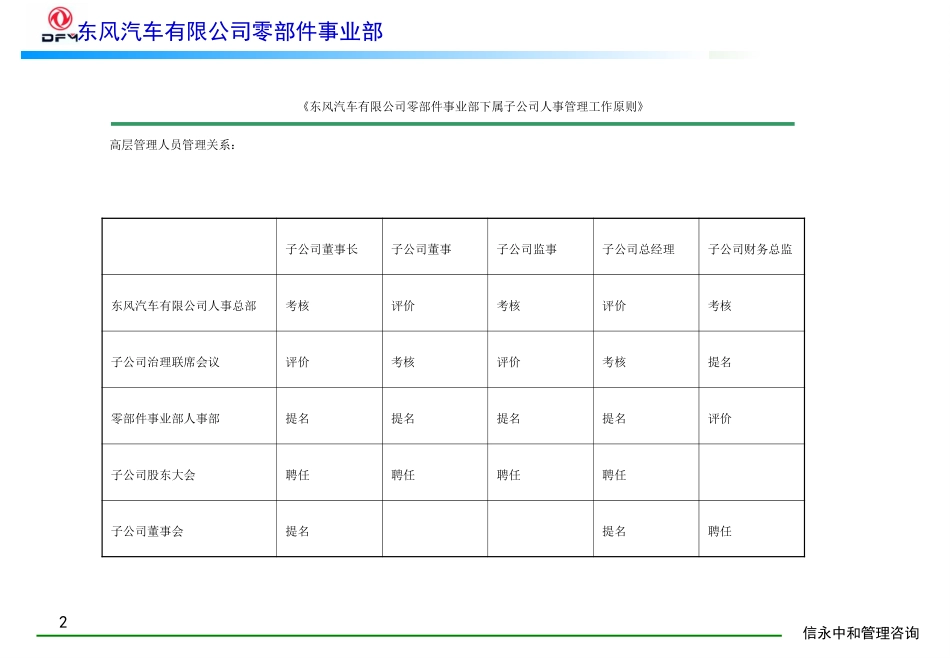Select the row label 零部件事业部人事部
This screenshot has height=658, width=950.
[x=165, y=418]
